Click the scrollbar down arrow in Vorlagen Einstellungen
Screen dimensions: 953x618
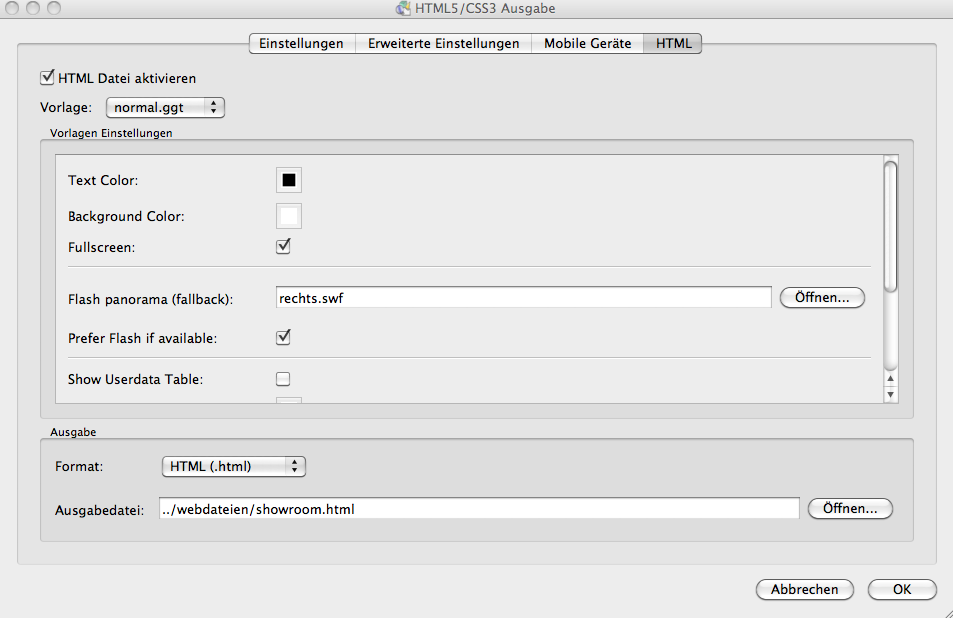coord(891,394)
